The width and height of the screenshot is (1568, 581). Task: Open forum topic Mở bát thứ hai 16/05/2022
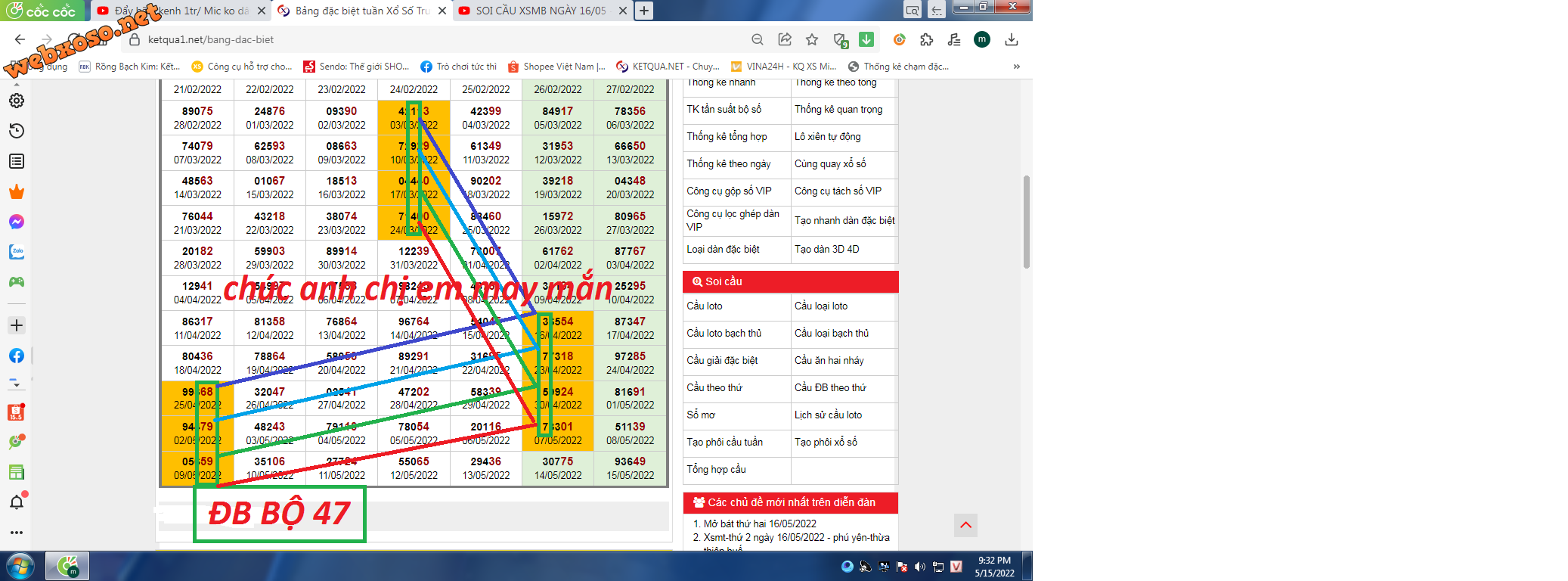coord(760,524)
